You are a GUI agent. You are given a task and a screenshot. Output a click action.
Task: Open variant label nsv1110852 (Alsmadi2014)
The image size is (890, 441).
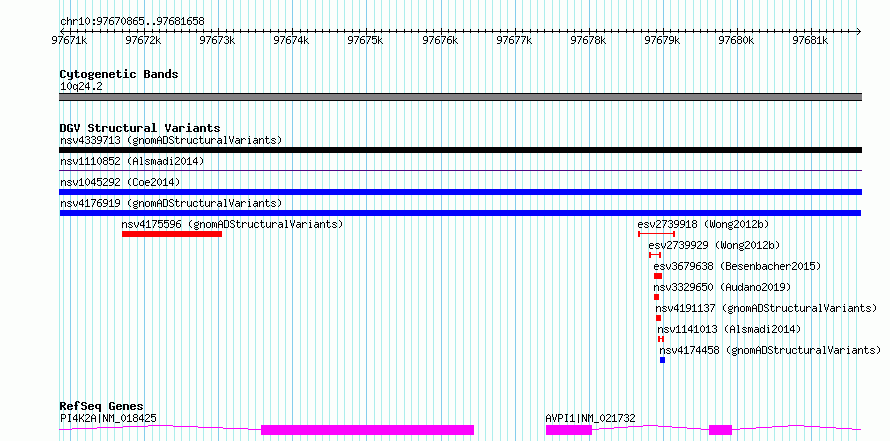pyautogui.click(x=132, y=161)
